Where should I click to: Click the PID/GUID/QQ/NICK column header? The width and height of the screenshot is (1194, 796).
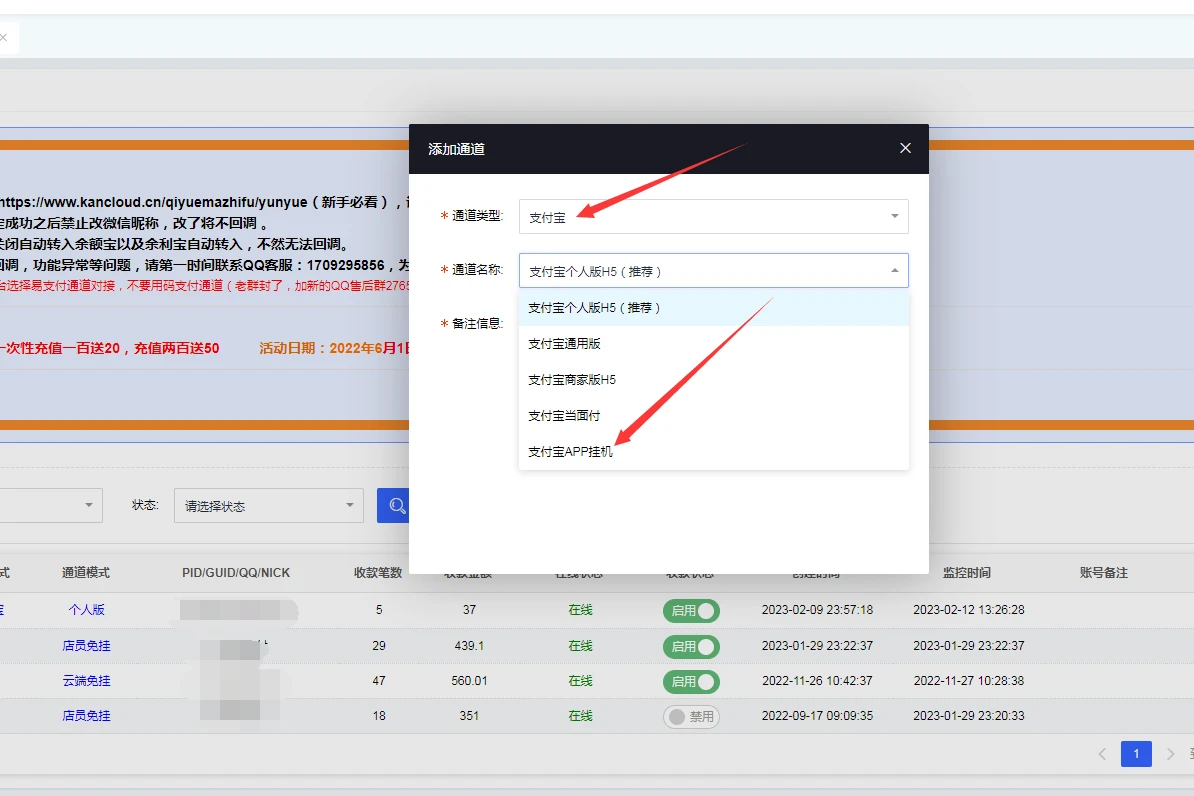[x=236, y=572]
